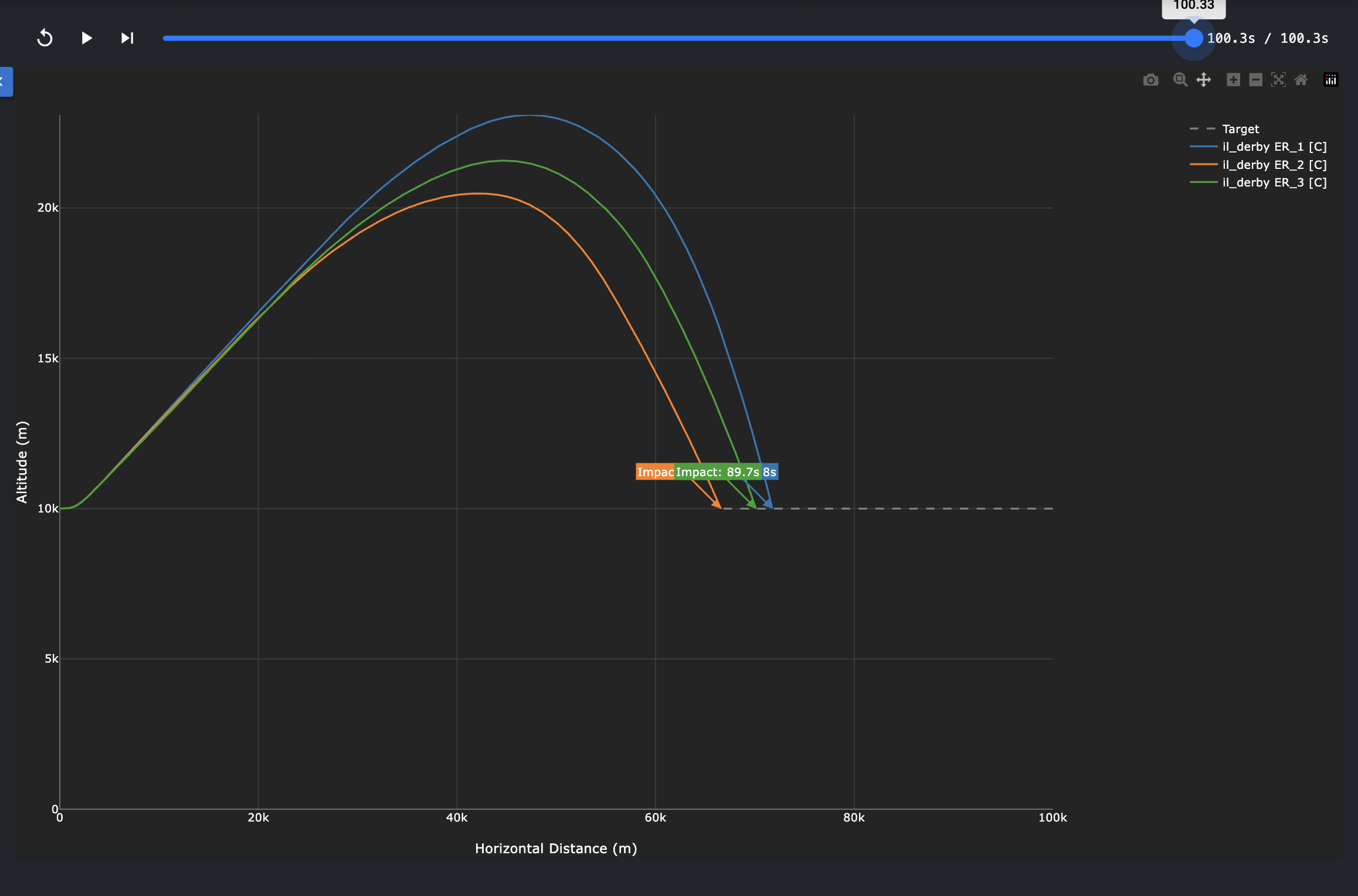Viewport: 1358px width, 896px height.
Task: Click the green Impact: 89.7s annotation
Action: click(717, 472)
